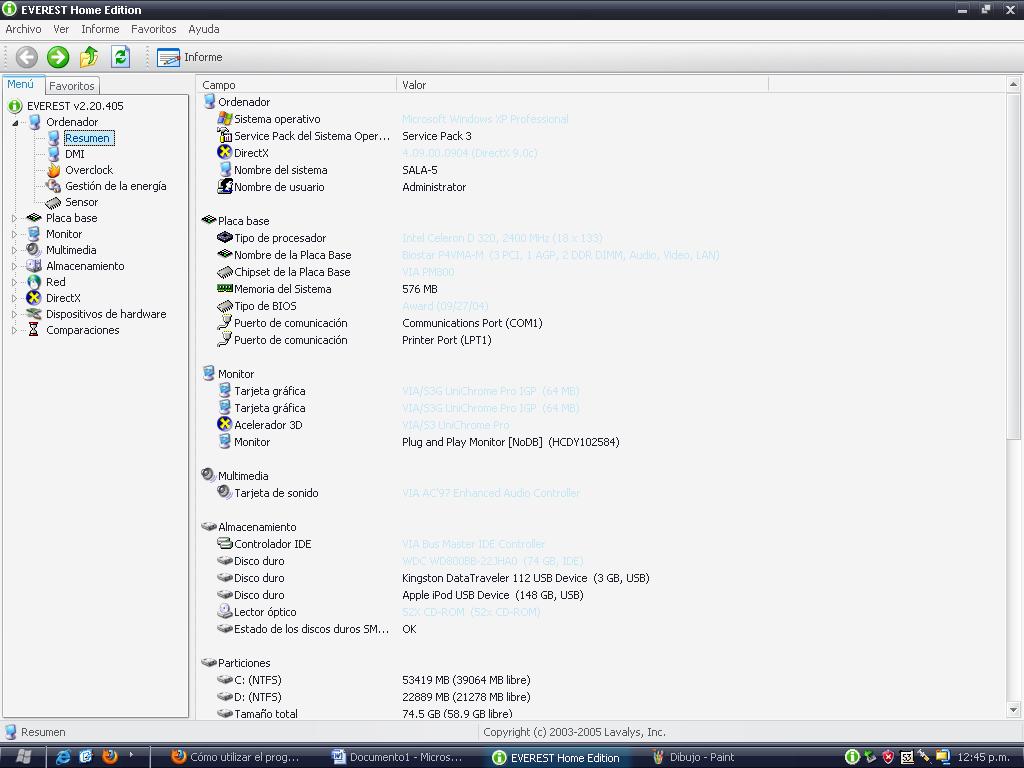
Task: Click the Nombre de usuario icon
Action: click(x=225, y=186)
